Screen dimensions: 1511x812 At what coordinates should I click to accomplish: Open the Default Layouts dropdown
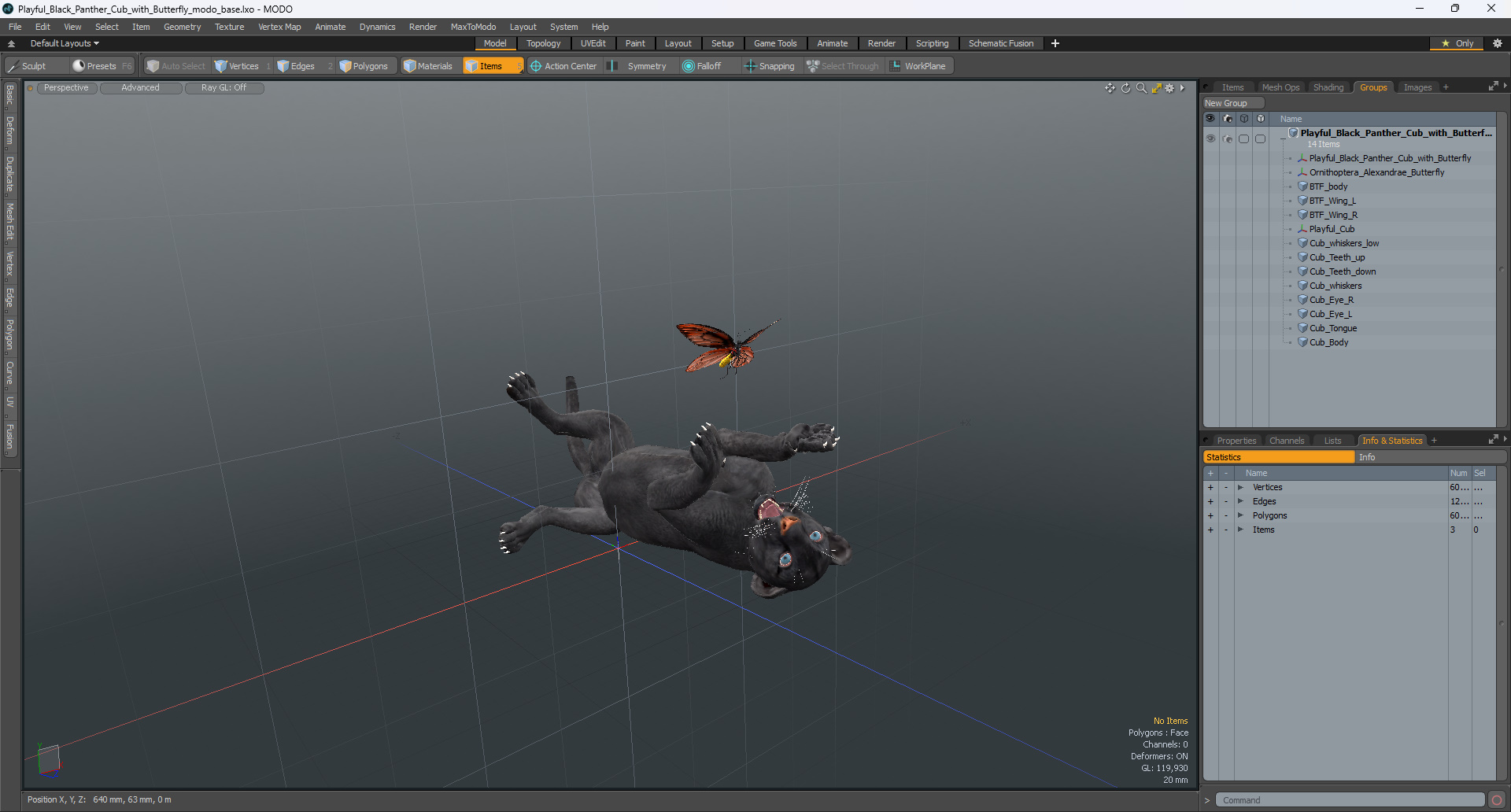coord(65,43)
